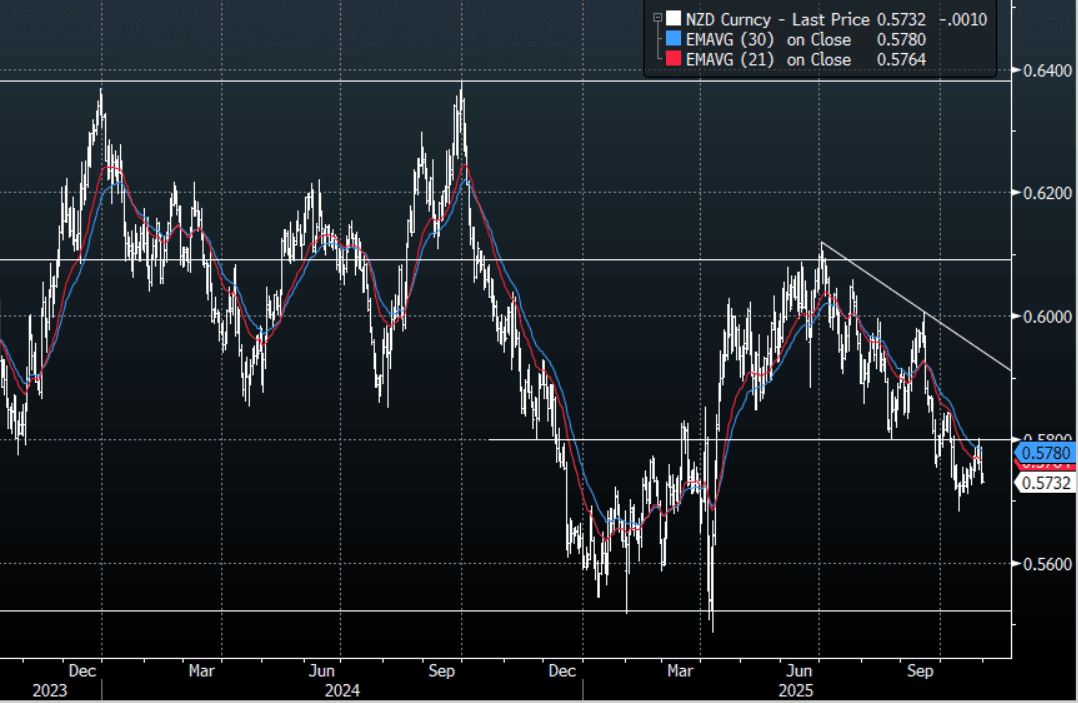Image resolution: width=1078 pixels, height=703 pixels.
Task: Click the 2023 year label on time axis
Action: pos(48,690)
